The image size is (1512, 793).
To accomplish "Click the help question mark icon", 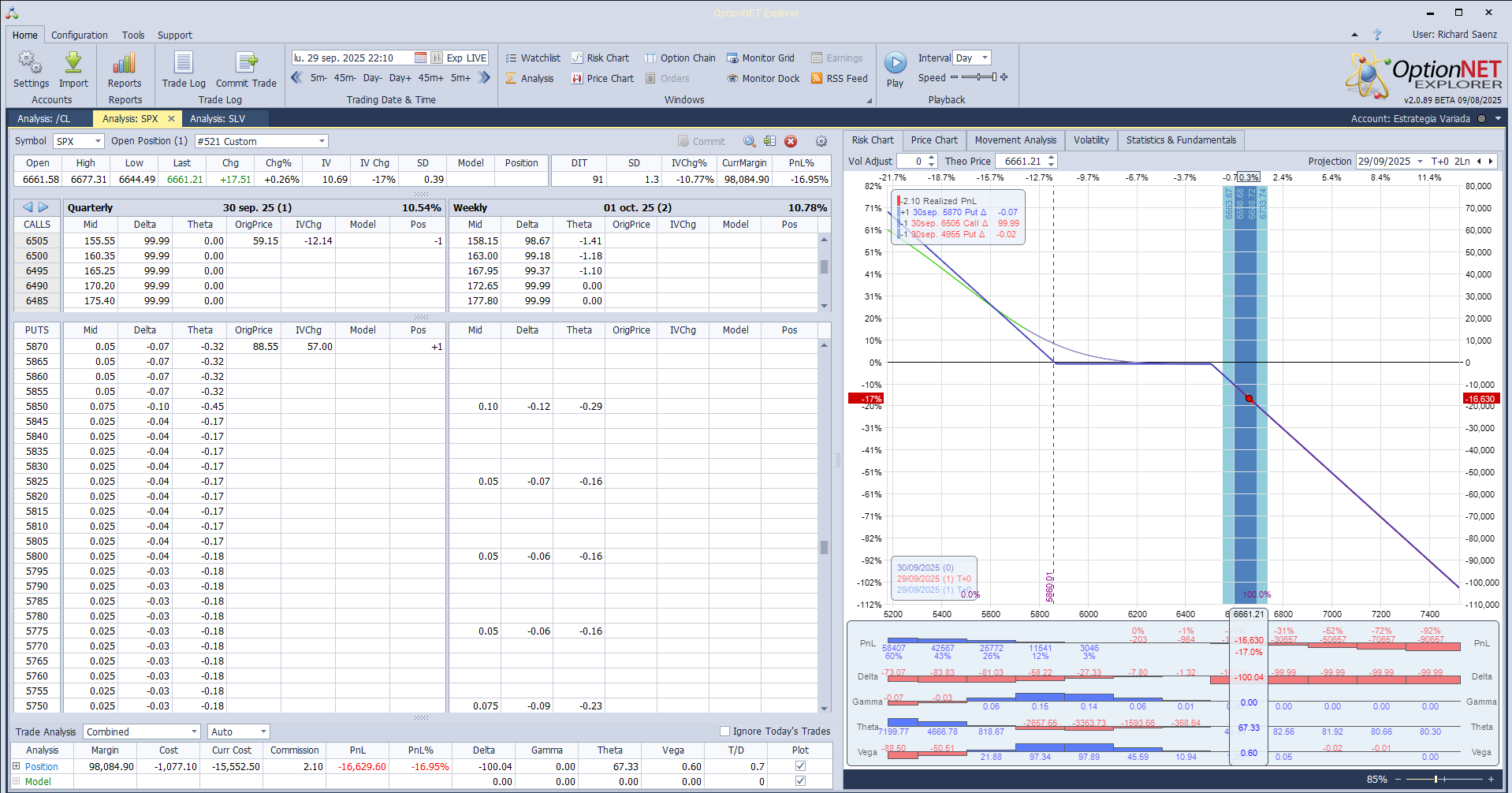I will pos(1377,35).
